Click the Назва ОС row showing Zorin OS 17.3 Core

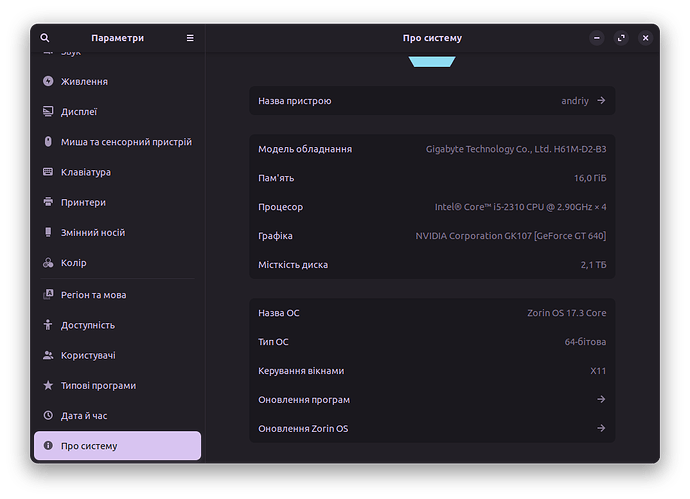pos(432,313)
